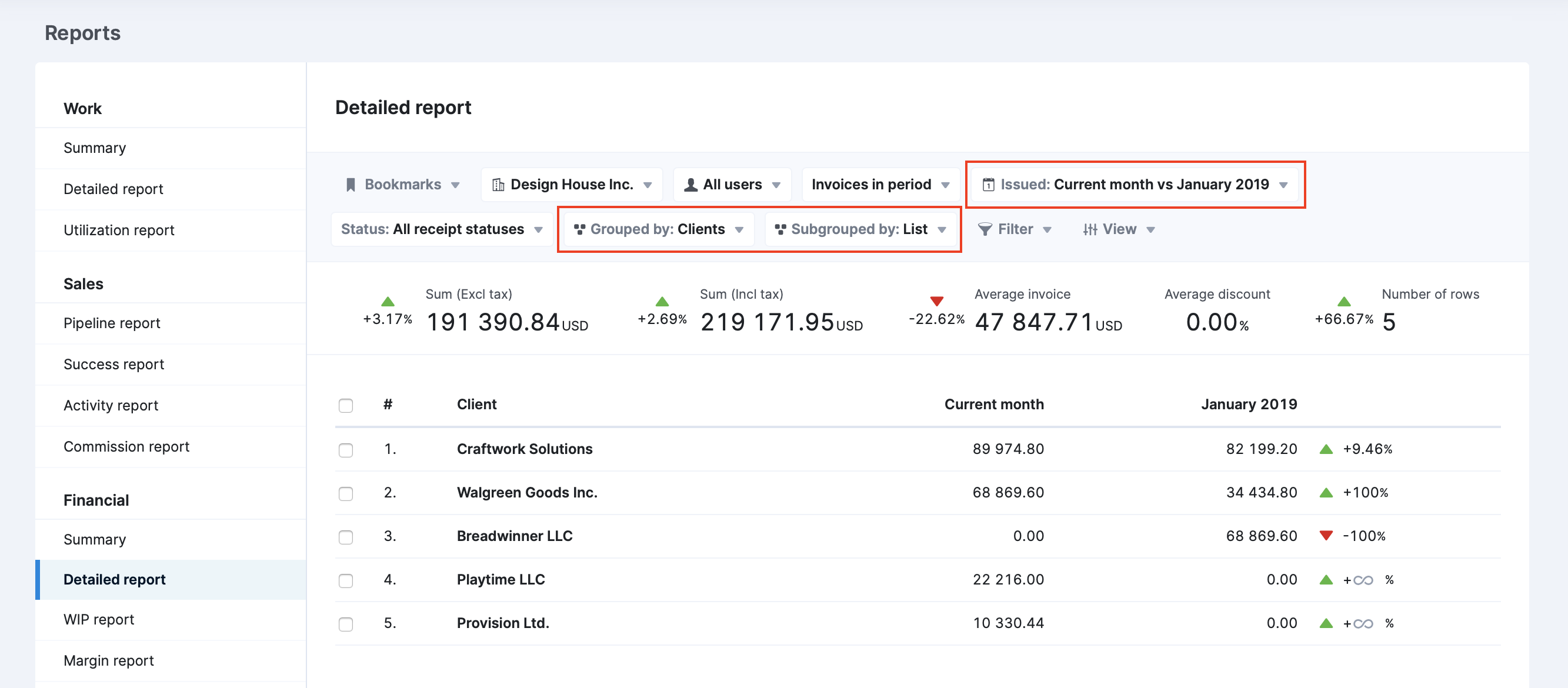Click the user silhouette icon beside All users
The height and width of the screenshot is (688, 1568).
[690, 185]
